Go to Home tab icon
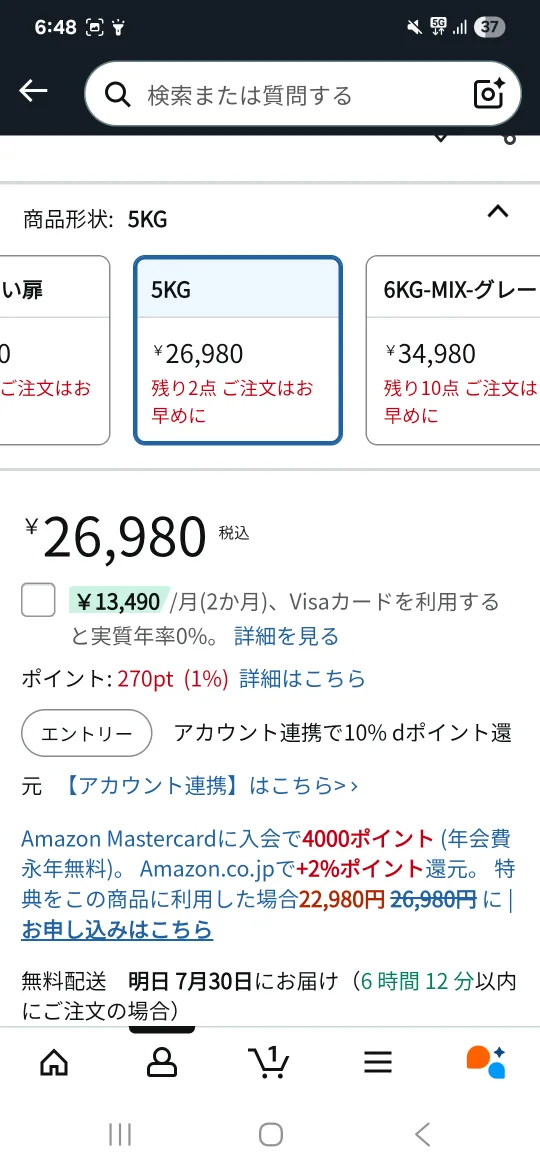540x1170 pixels. (x=54, y=1063)
